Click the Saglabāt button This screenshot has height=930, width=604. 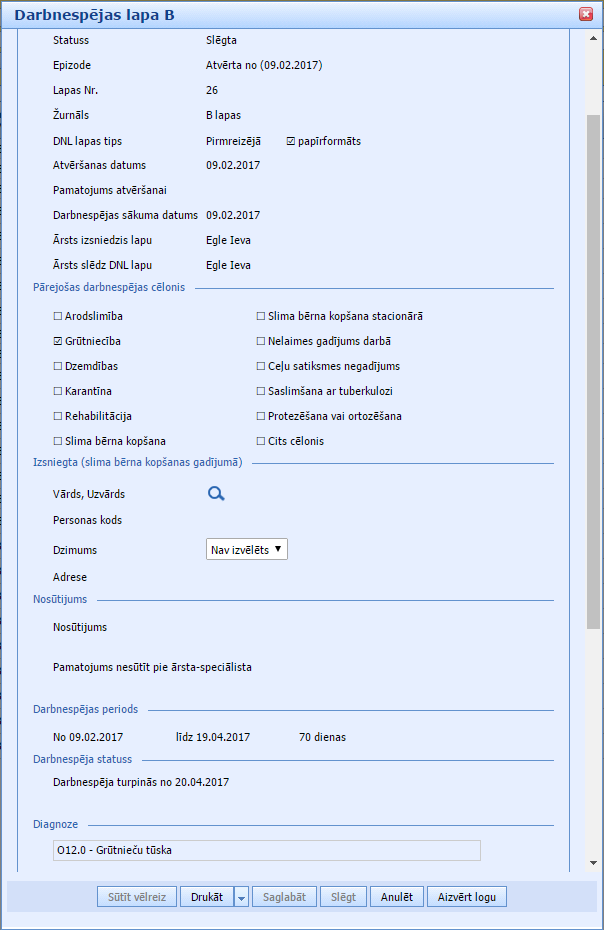pos(285,897)
